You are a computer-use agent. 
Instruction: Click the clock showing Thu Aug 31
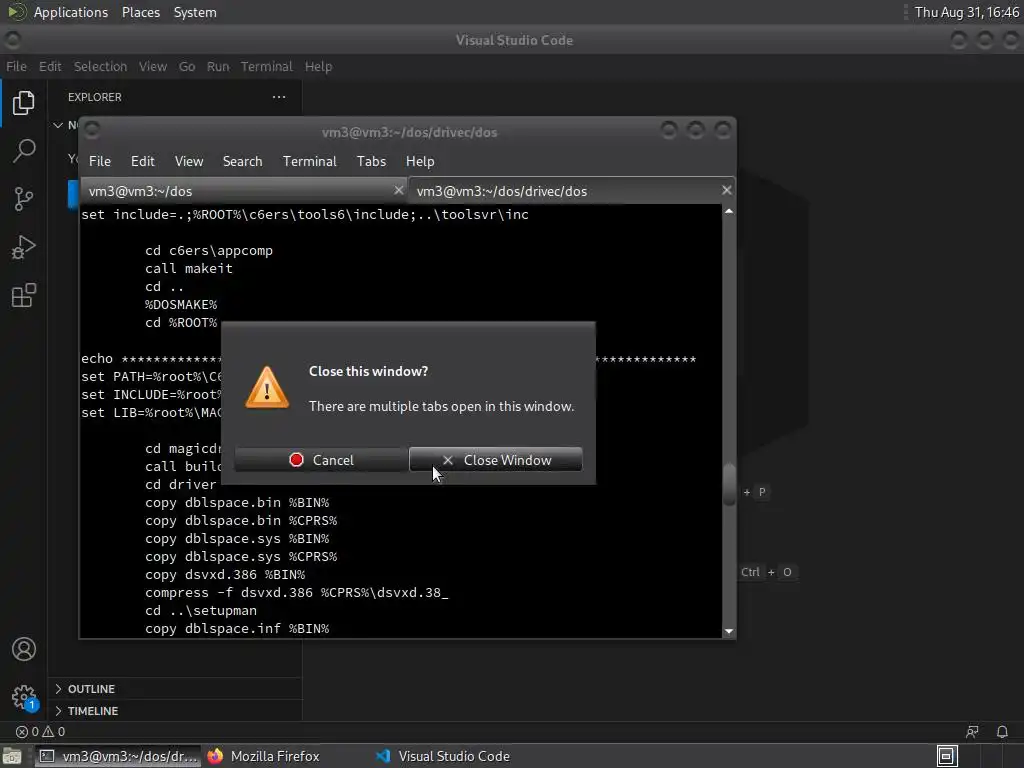tap(966, 12)
